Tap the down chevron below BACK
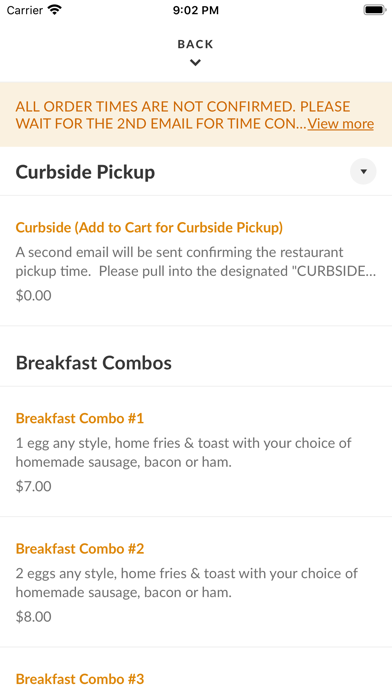 195,63
